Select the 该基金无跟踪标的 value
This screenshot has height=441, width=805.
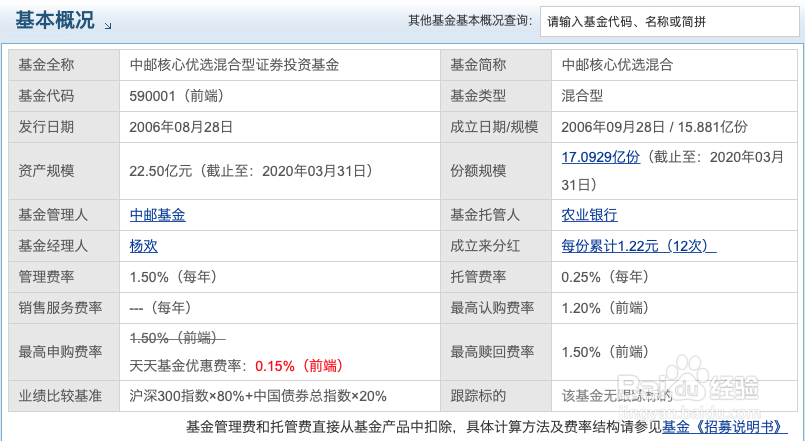tap(617, 396)
